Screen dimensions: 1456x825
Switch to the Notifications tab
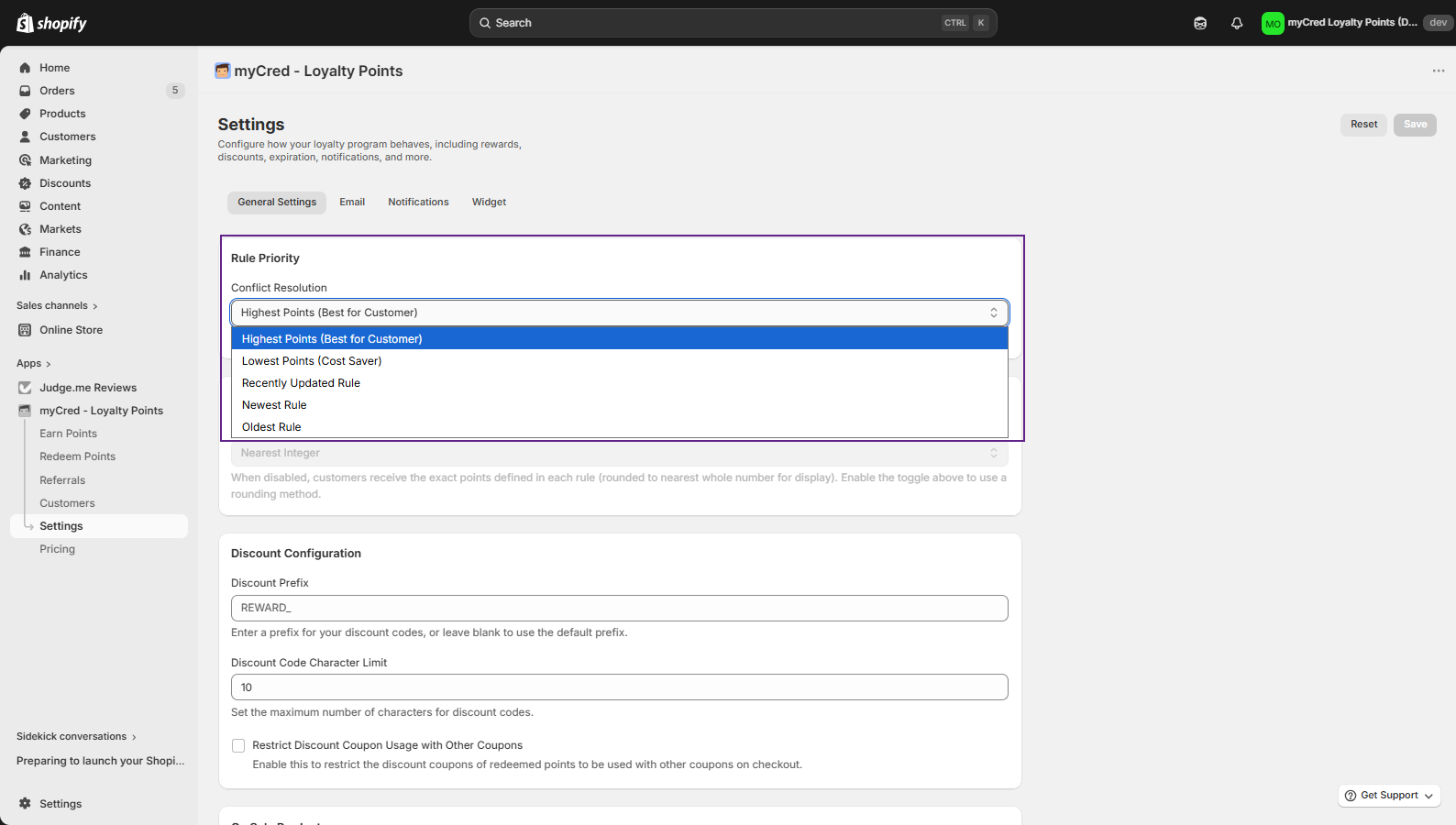point(418,203)
